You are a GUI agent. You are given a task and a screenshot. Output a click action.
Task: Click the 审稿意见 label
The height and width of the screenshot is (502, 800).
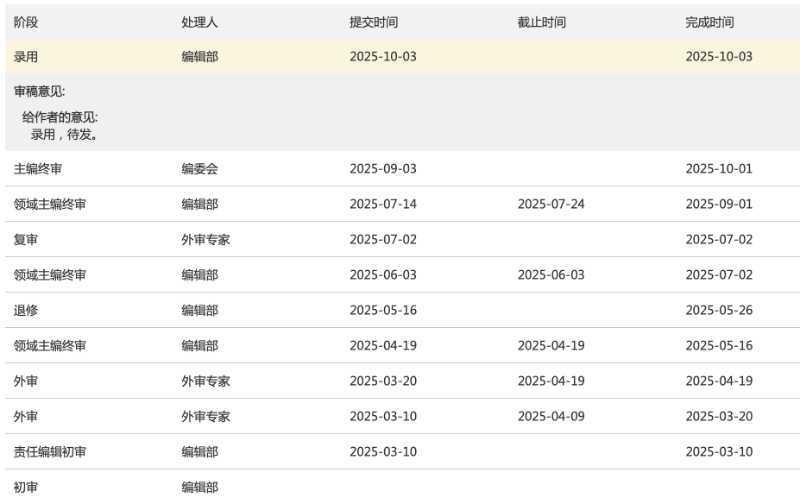(x=39, y=92)
